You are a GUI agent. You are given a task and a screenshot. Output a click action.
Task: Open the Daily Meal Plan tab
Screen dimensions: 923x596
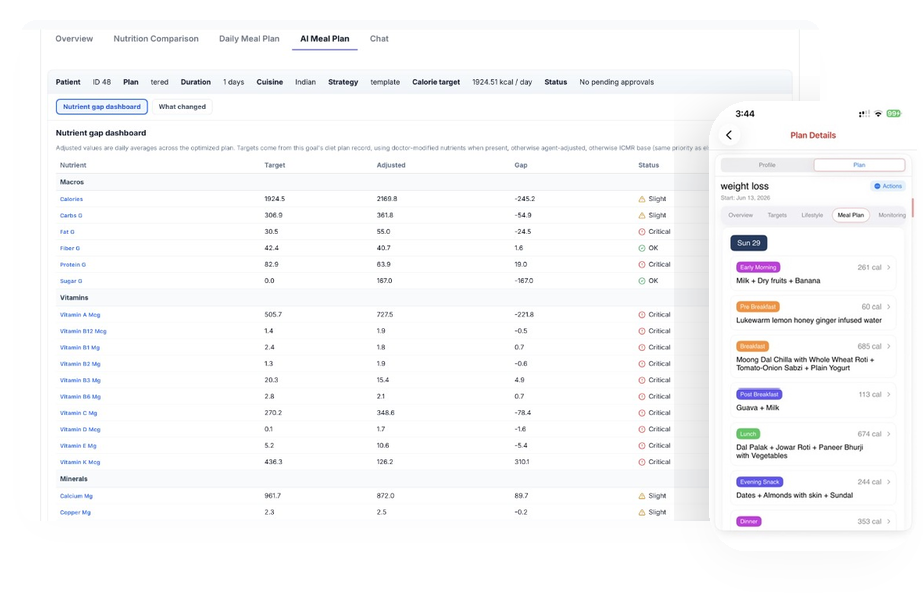pyautogui.click(x=249, y=39)
